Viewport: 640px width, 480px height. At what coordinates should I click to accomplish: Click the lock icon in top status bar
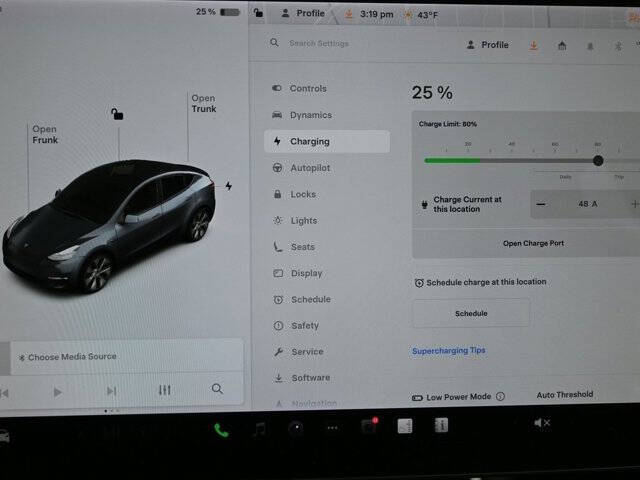coord(258,13)
